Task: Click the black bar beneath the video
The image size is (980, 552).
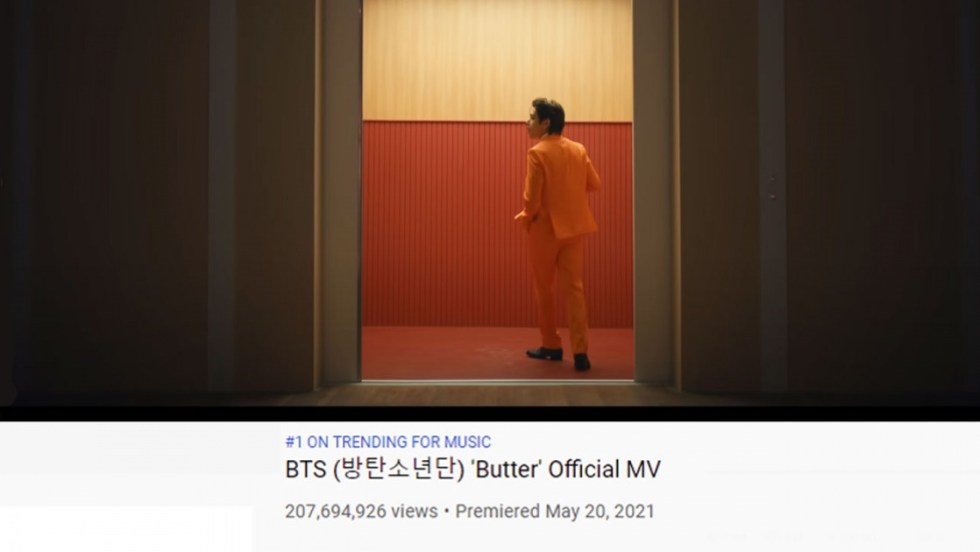Action: click(x=490, y=413)
